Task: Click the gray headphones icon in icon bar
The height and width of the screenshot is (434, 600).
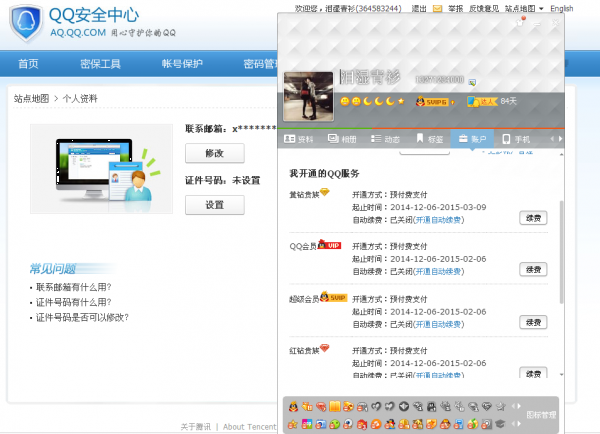Action: pos(362,406)
